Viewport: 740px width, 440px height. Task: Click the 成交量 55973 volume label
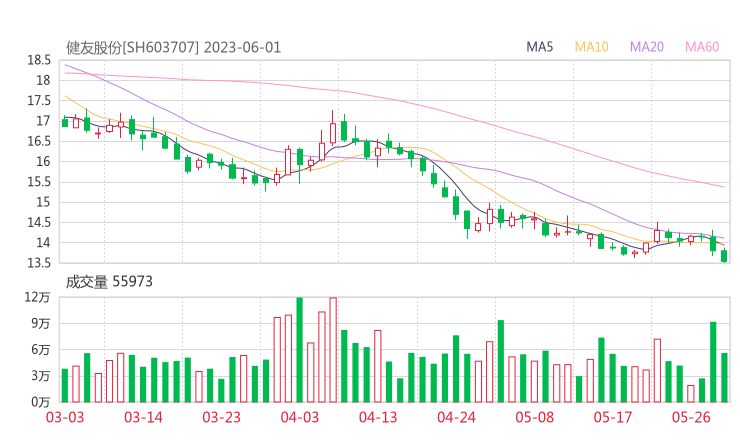(x=109, y=282)
